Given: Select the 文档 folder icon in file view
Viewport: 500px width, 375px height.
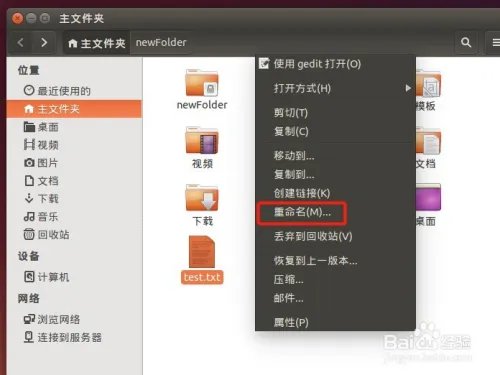Looking at the screenshot, I should pyautogui.click(x=428, y=141).
